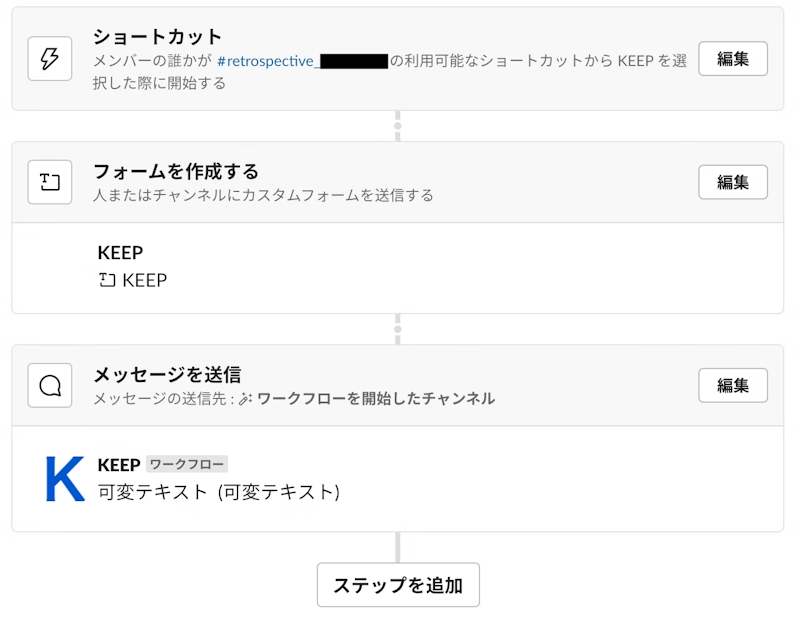Click the blue K workflow avatar
Image resolution: width=799 pixels, height=621 pixels.
[x=65, y=478]
